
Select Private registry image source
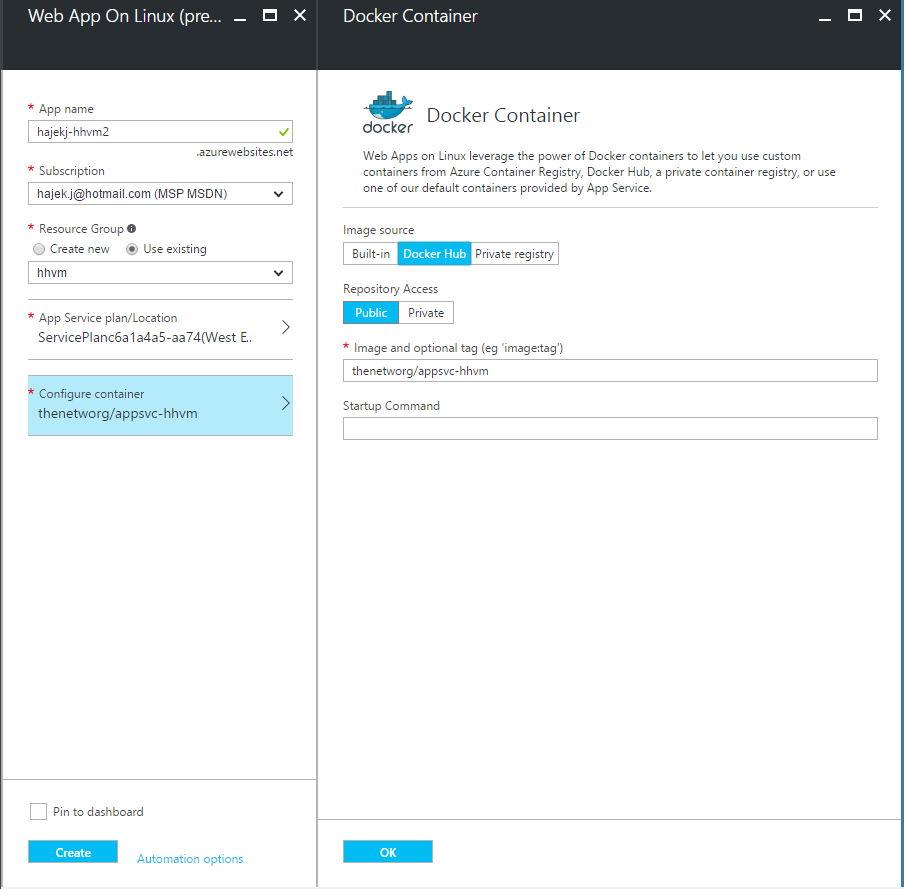click(514, 254)
